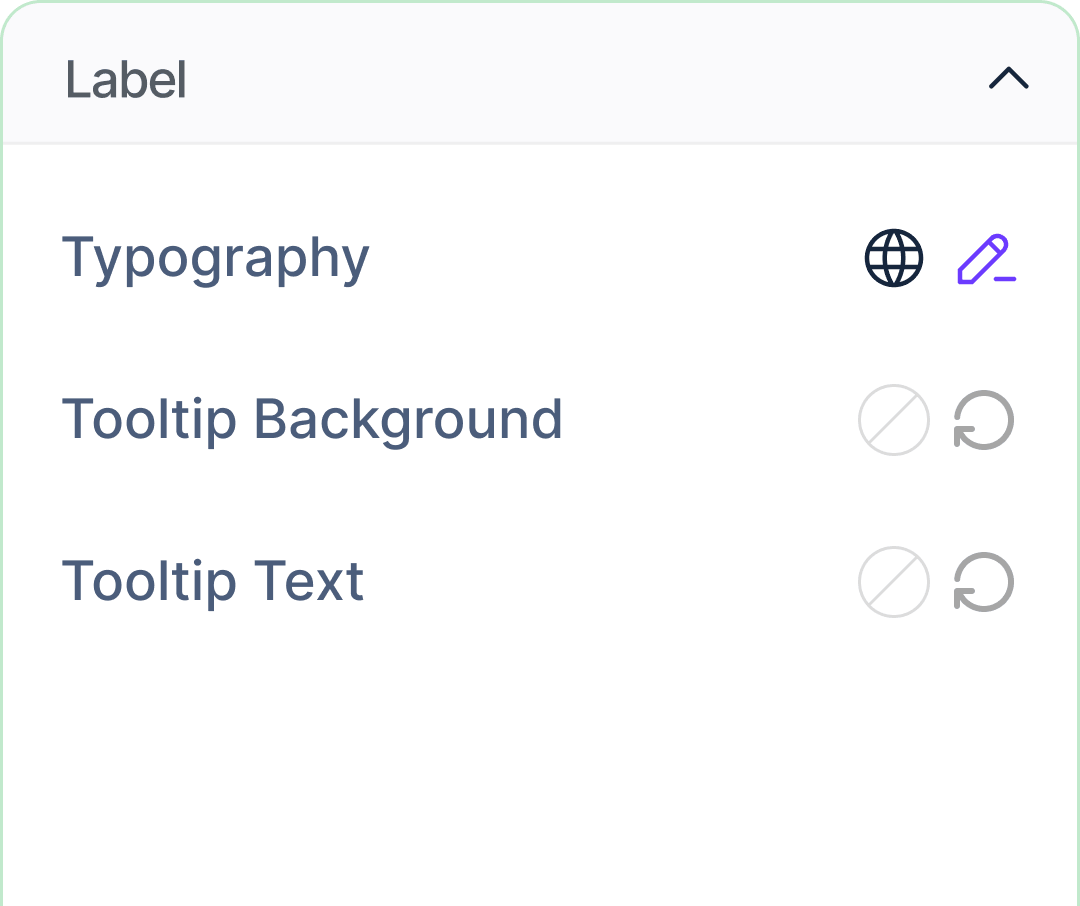Image resolution: width=1080 pixels, height=906 pixels.
Task: Edit Typography with the purple pencil icon
Action: click(x=986, y=258)
